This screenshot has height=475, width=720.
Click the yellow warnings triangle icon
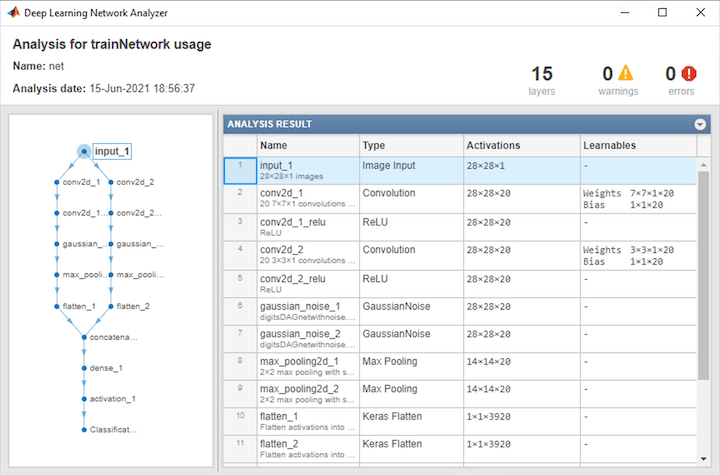click(x=626, y=73)
